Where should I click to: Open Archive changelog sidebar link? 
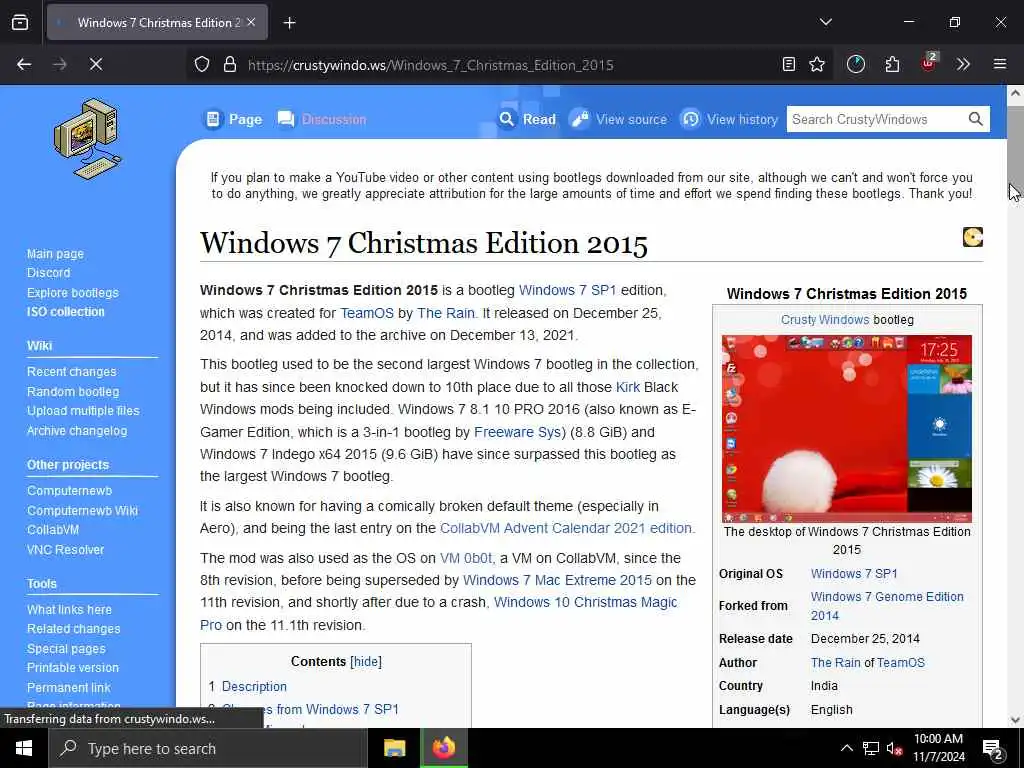pos(76,430)
